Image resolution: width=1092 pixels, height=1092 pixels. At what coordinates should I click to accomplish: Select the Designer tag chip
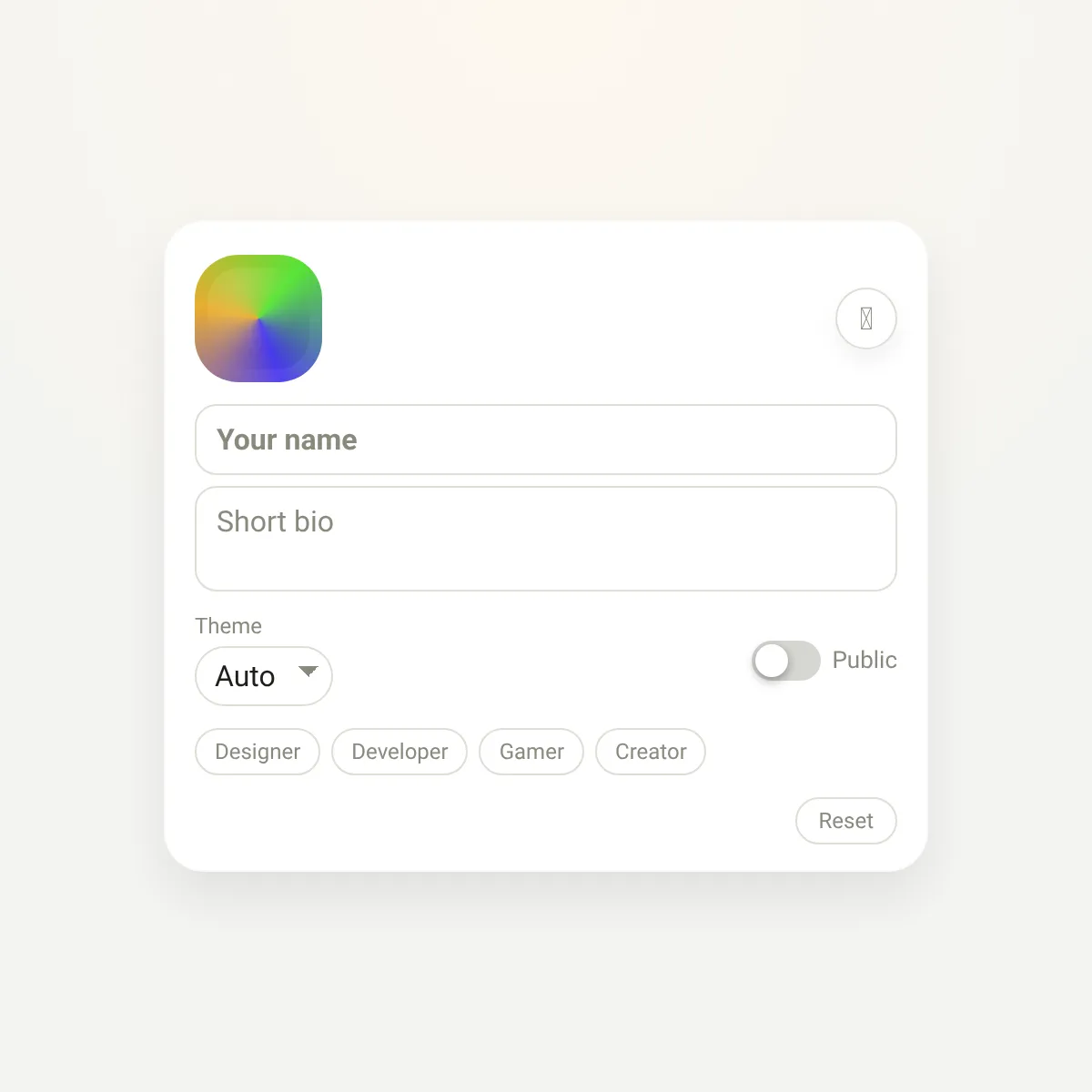click(x=258, y=752)
